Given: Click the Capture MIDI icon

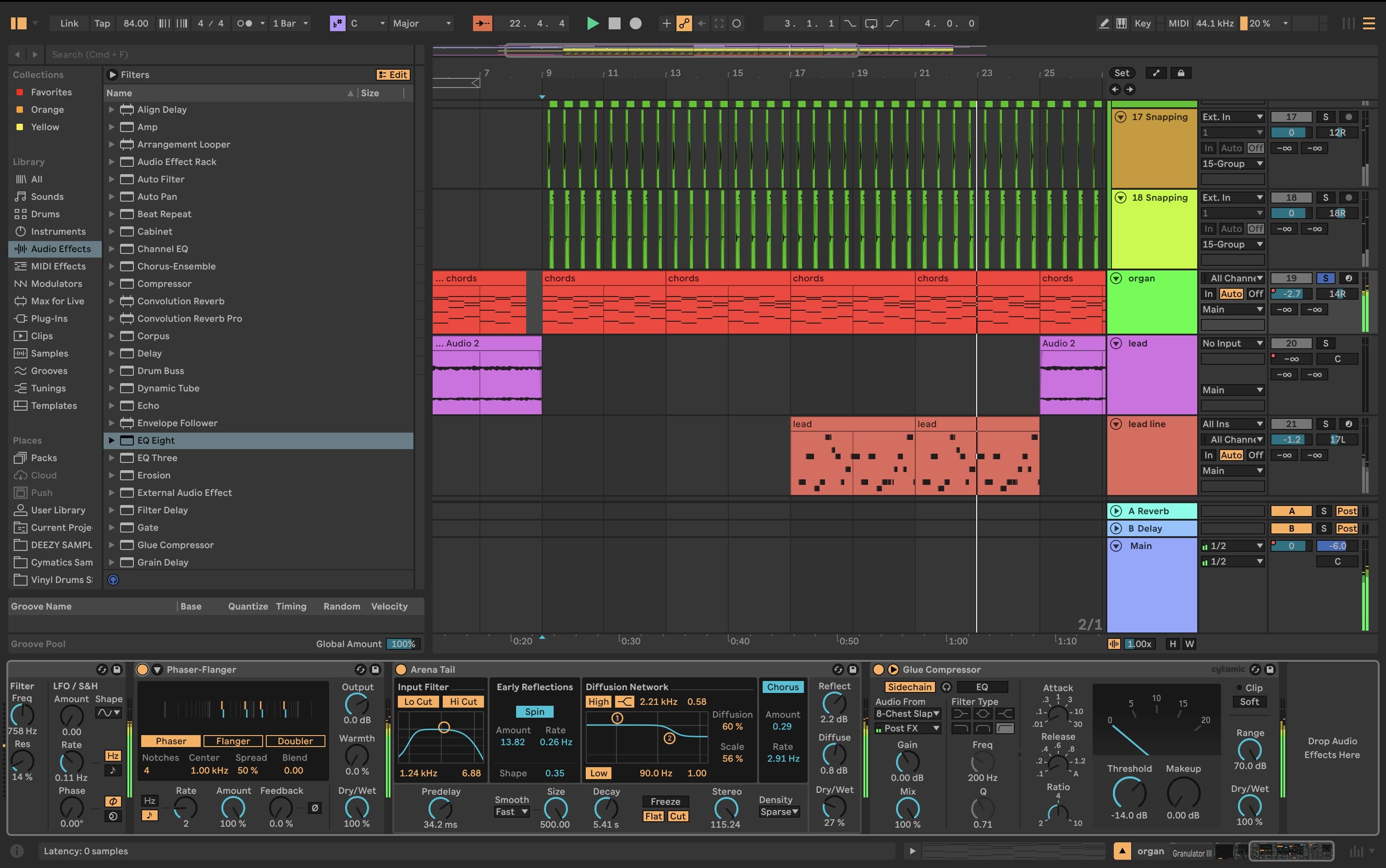Looking at the screenshot, I should click(x=719, y=23).
